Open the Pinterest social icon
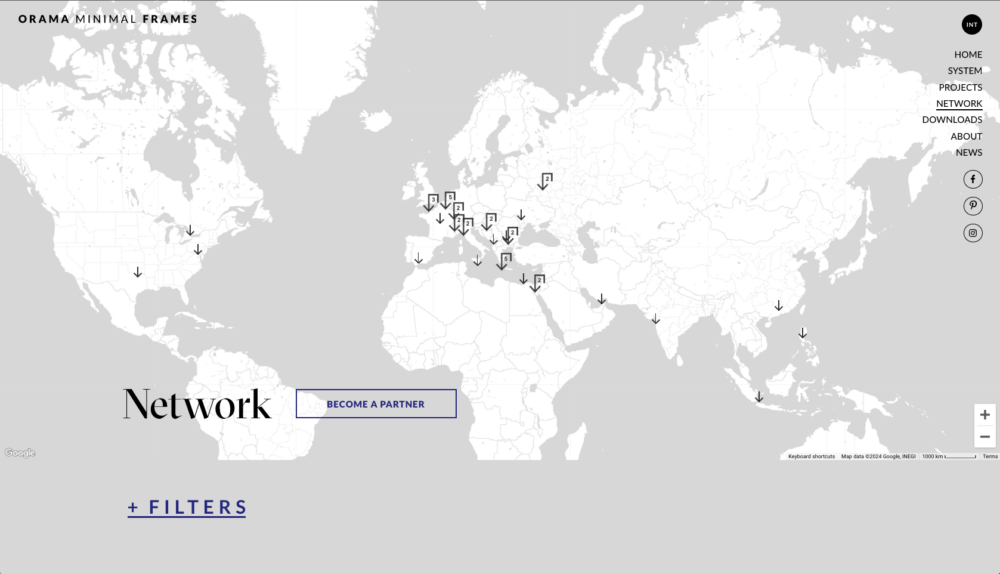The height and width of the screenshot is (574, 1000). click(x=972, y=206)
